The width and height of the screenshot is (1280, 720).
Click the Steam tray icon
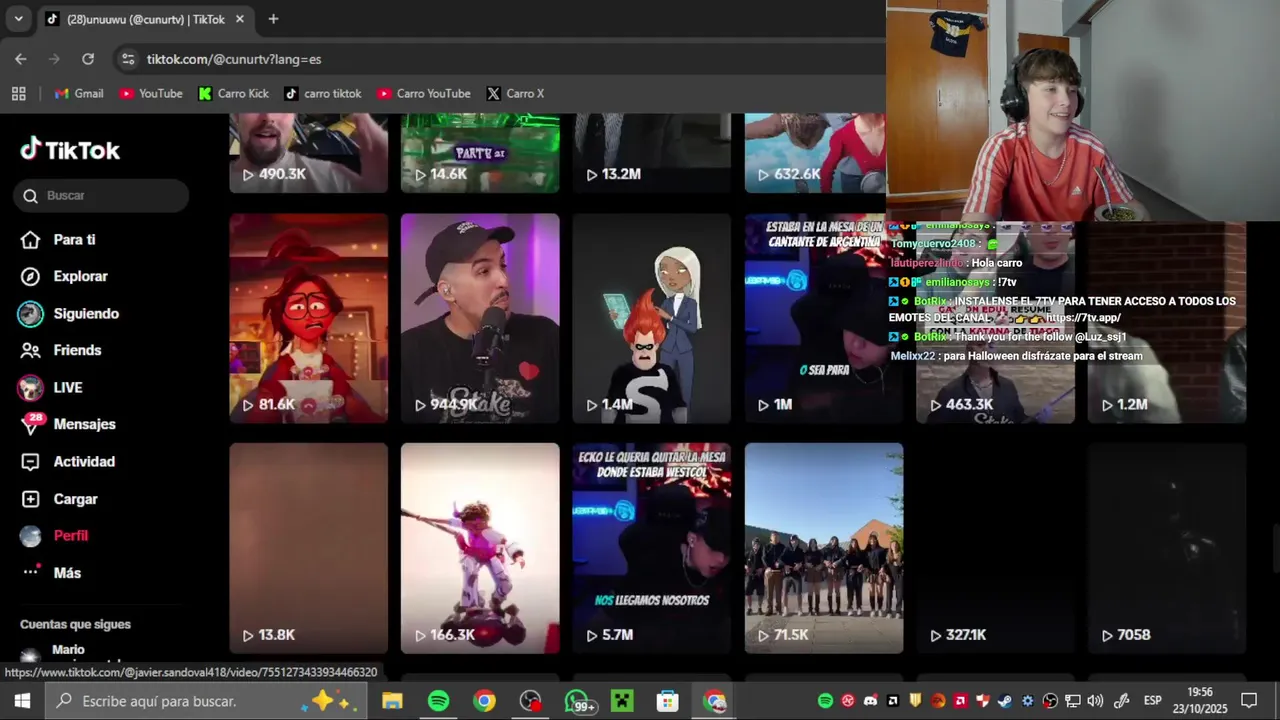(x=1005, y=701)
